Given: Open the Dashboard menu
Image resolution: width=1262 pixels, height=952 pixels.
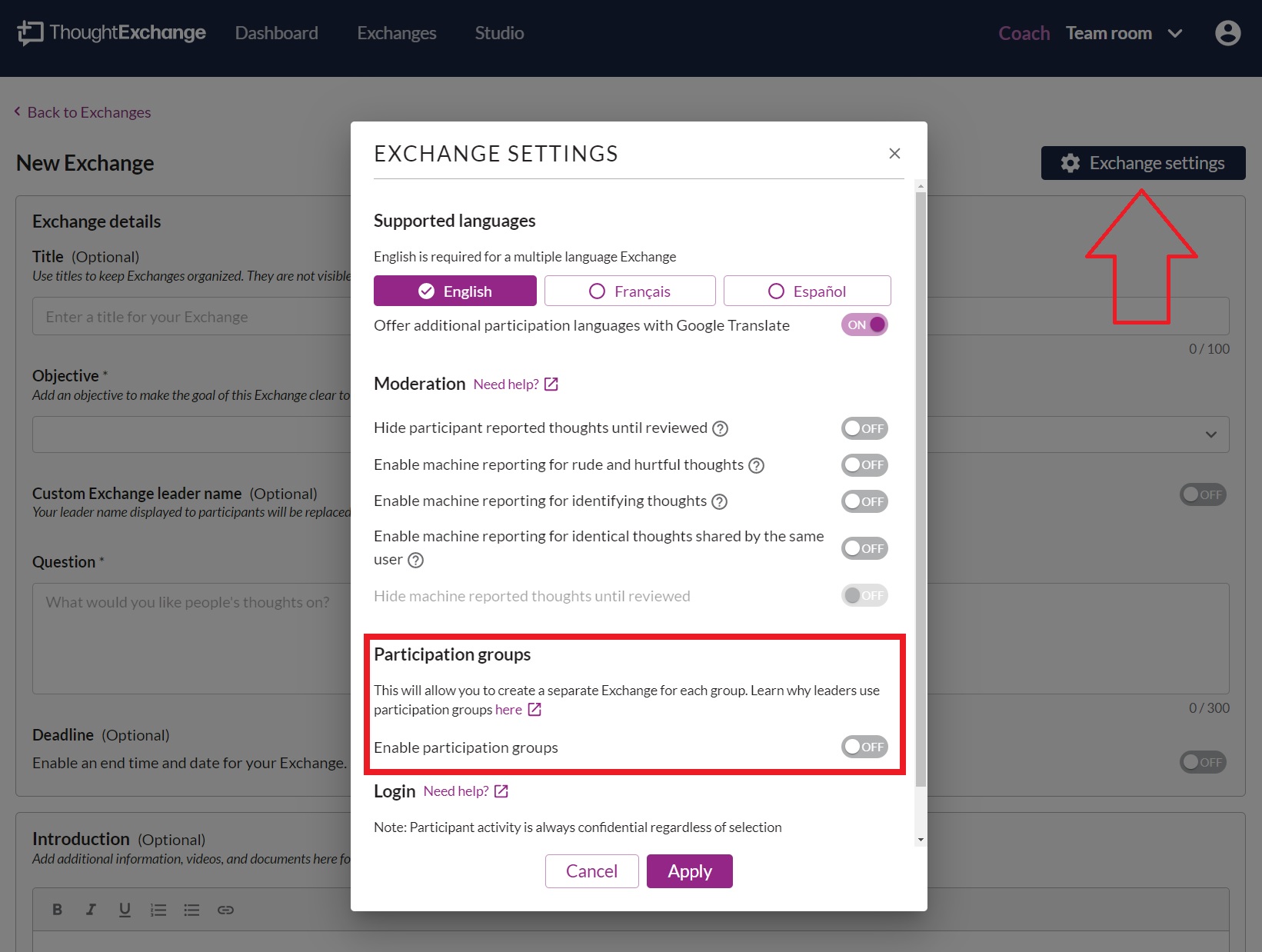Looking at the screenshot, I should coord(277,33).
